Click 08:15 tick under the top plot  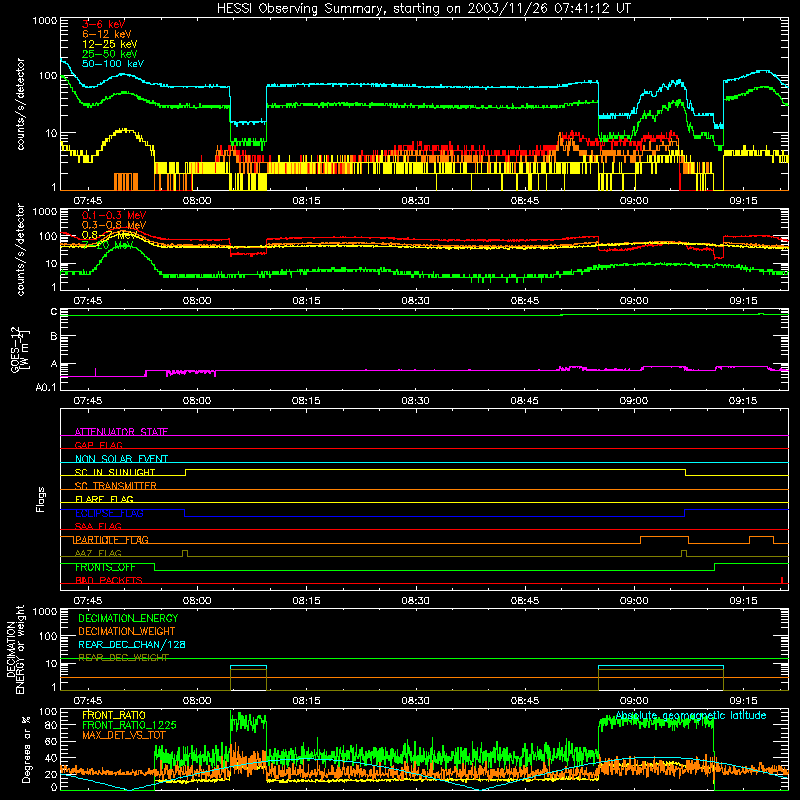[x=306, y=201]
